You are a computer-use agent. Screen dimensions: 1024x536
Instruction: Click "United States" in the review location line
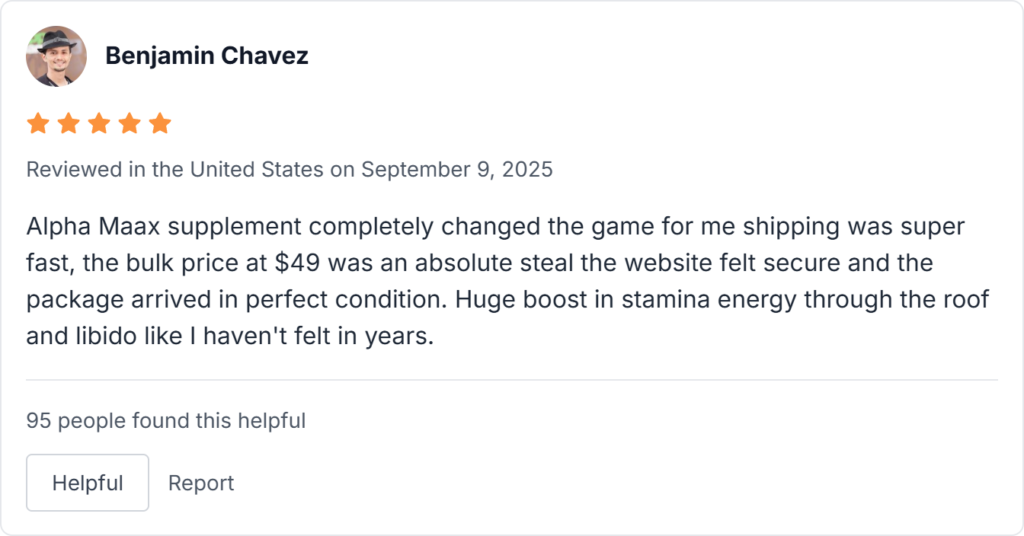click(x=257, y=169)
